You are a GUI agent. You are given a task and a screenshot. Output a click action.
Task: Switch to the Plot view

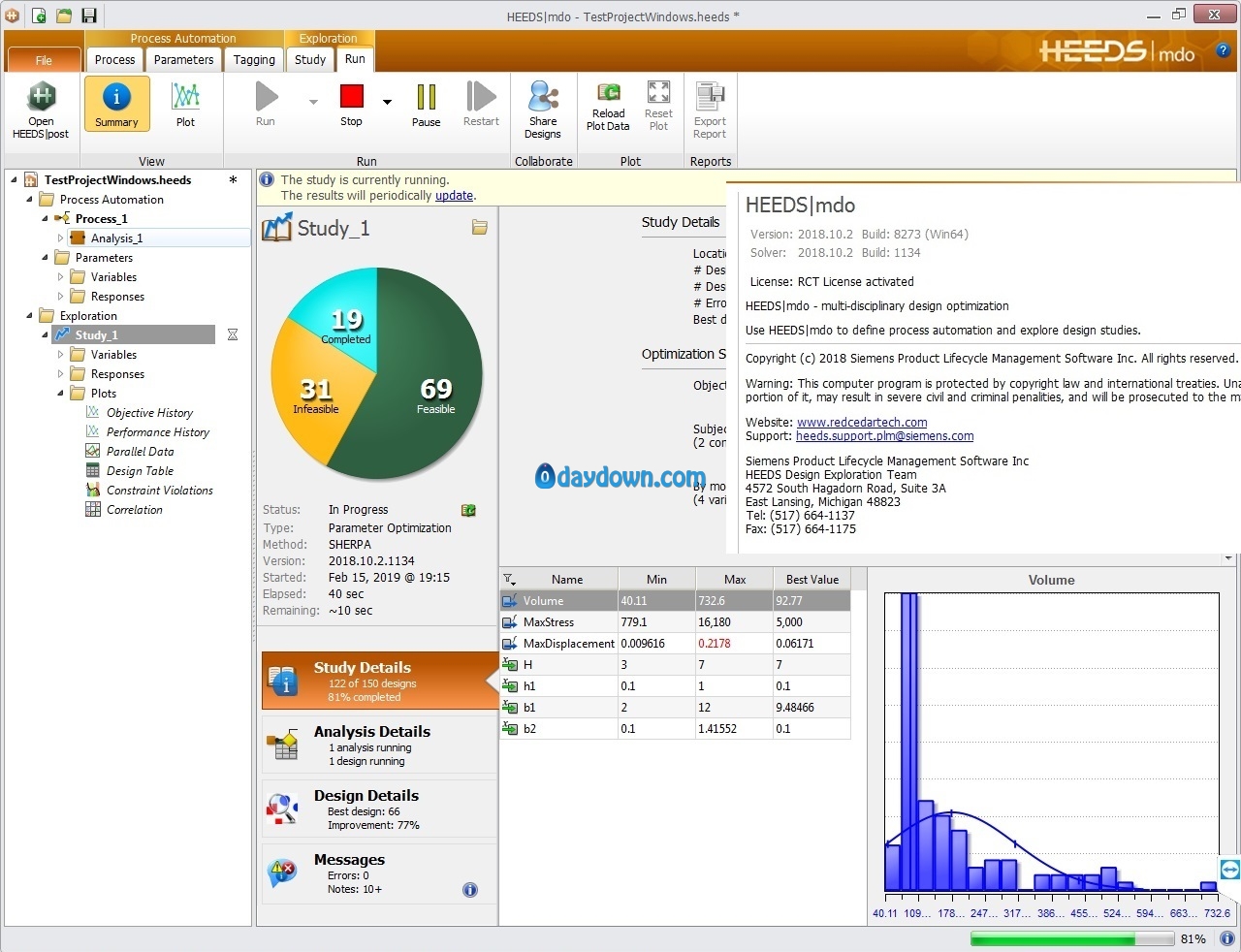click(185, 105)
